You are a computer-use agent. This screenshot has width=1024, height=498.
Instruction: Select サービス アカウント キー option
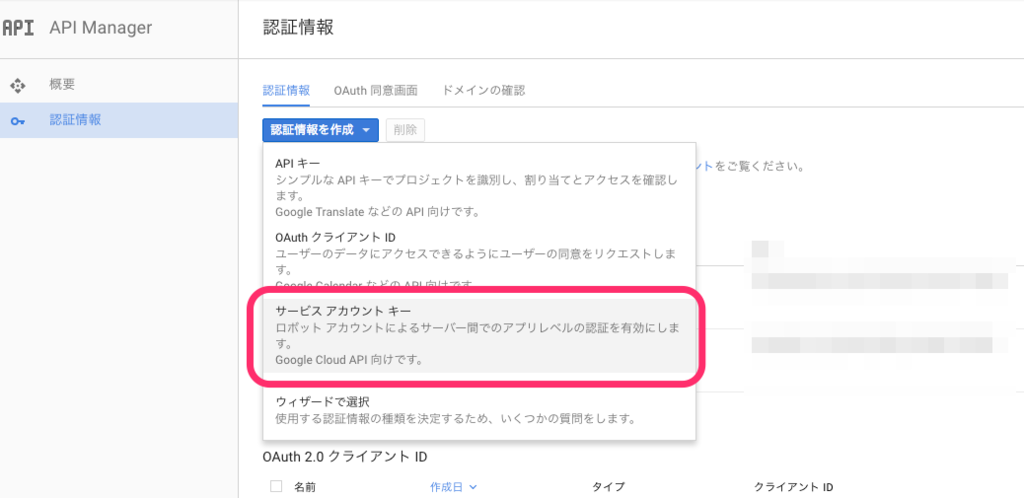click(x=479, y=335)
